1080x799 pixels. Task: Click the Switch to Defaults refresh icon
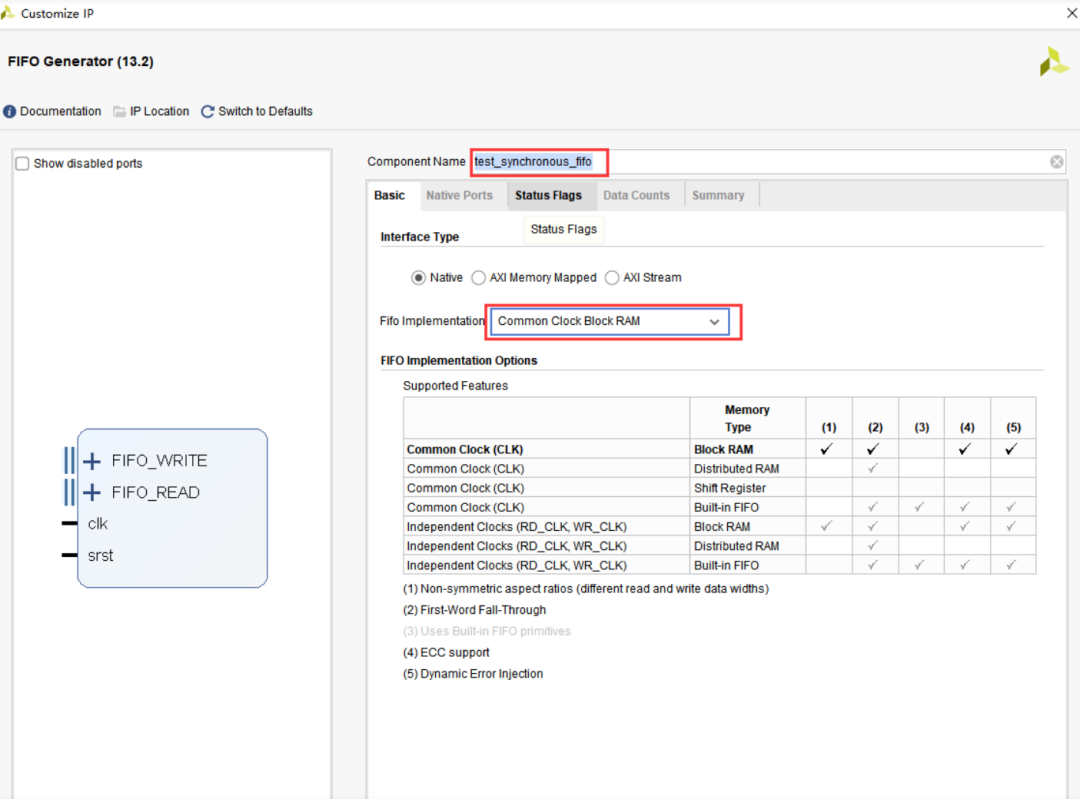208,112
